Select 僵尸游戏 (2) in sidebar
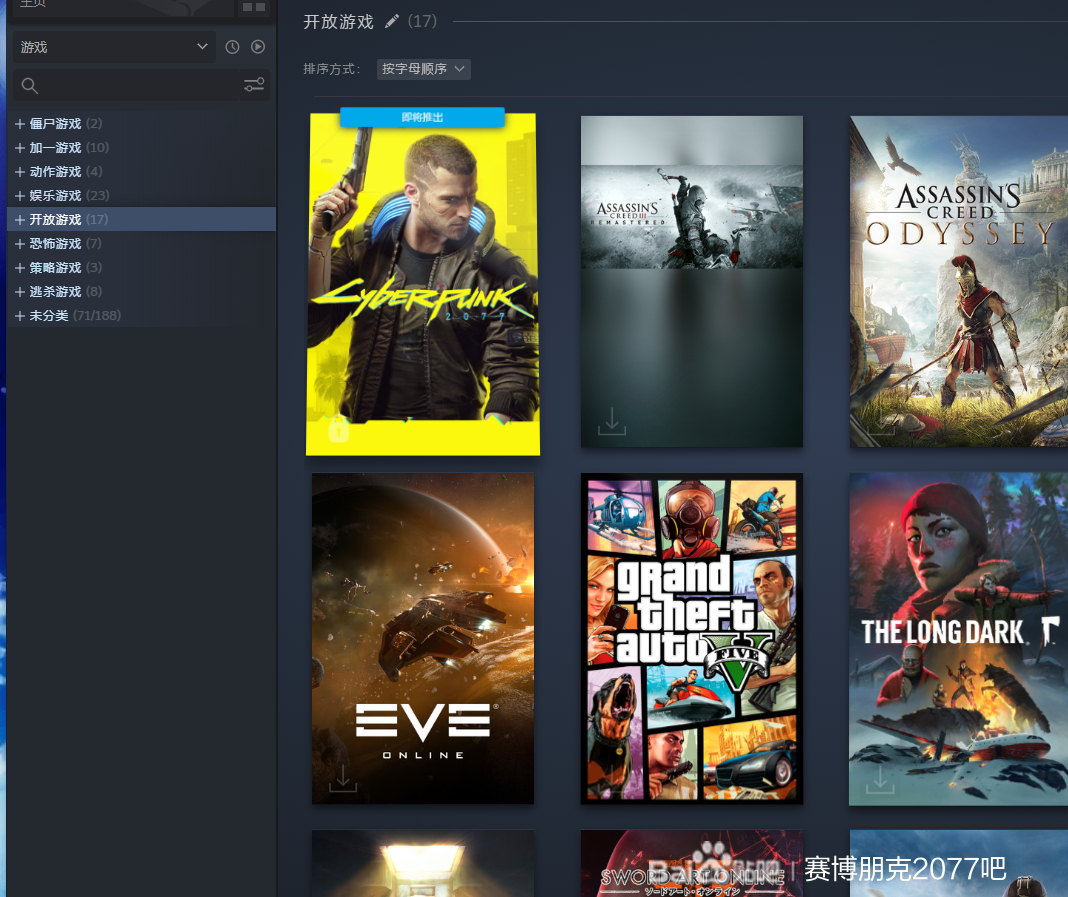The width and height of the screenshot is (1068, 897). point(141,124)
